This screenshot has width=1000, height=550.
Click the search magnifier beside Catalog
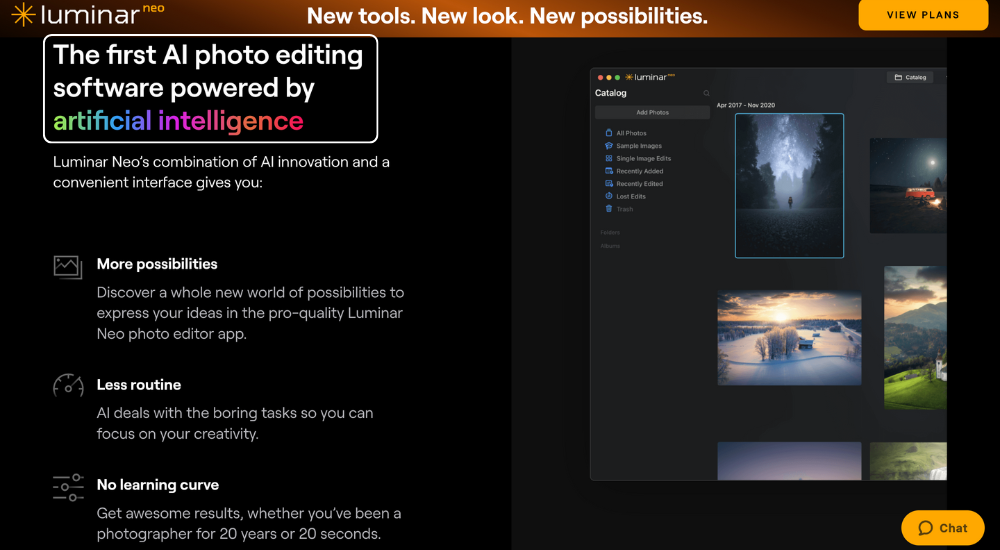(706, 93)
